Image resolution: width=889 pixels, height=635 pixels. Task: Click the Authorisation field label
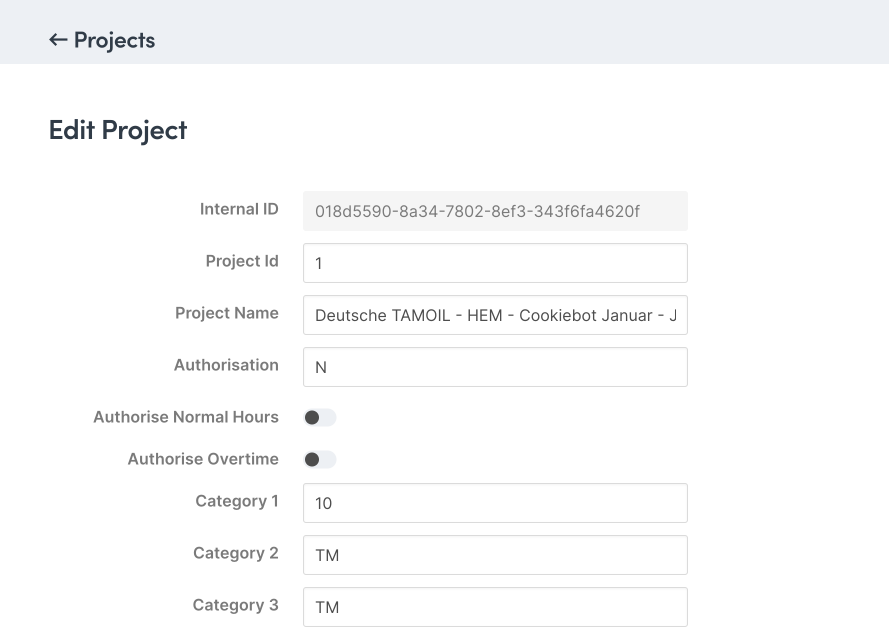[x=226, y=365]
